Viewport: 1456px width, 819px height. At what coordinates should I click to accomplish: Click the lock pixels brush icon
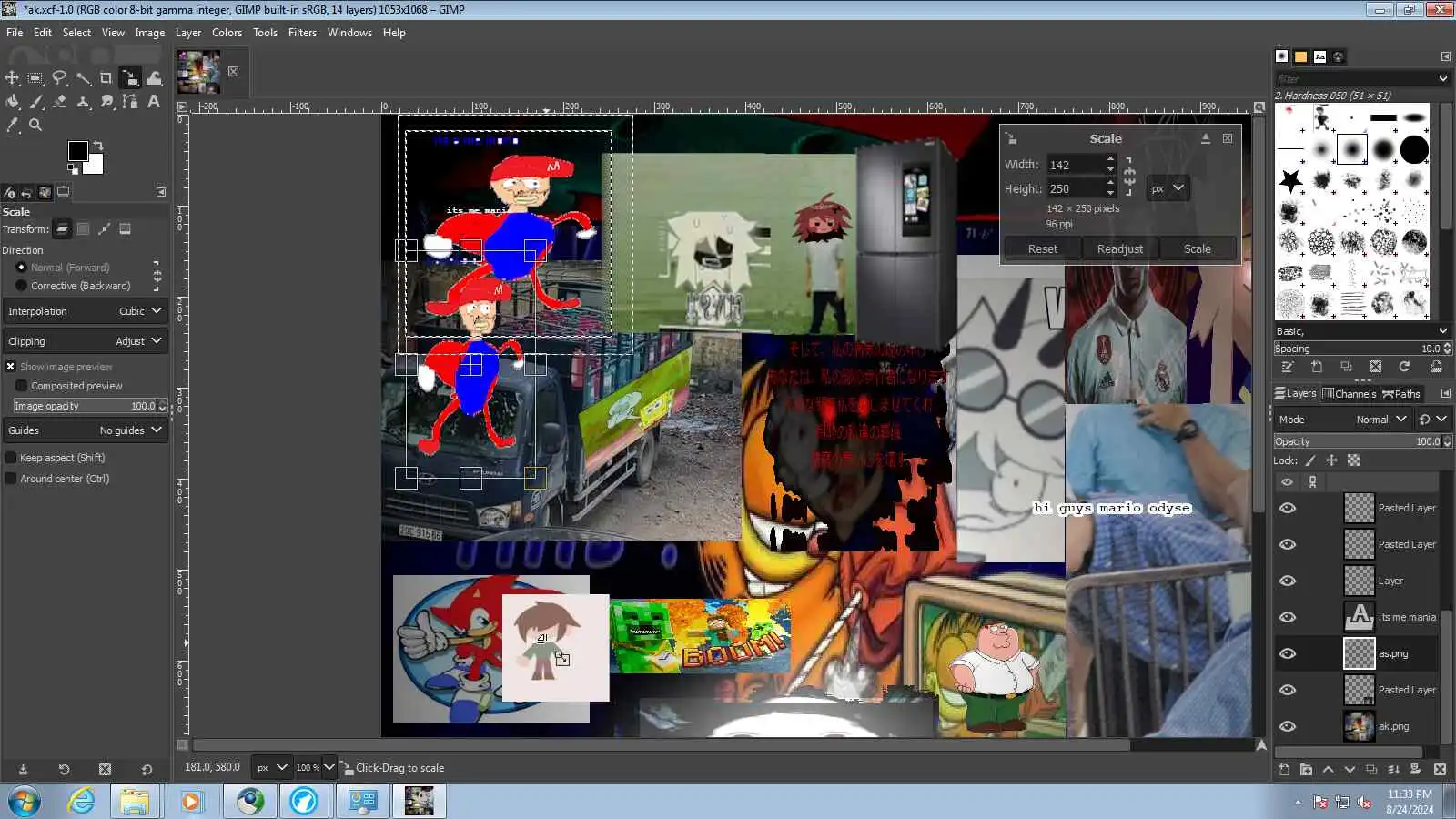pos(1310,460)
